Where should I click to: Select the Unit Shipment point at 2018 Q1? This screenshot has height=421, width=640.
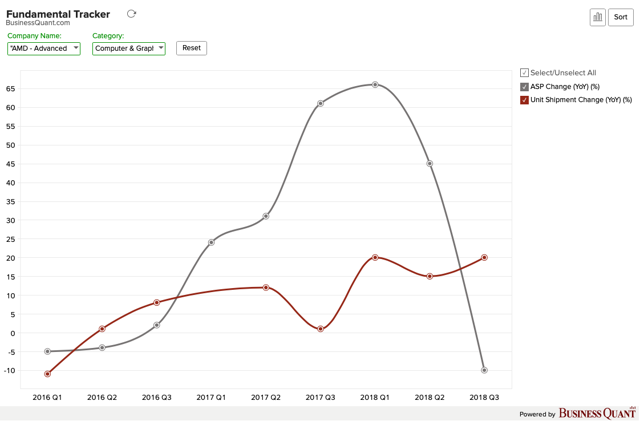[x=375, y=257]
